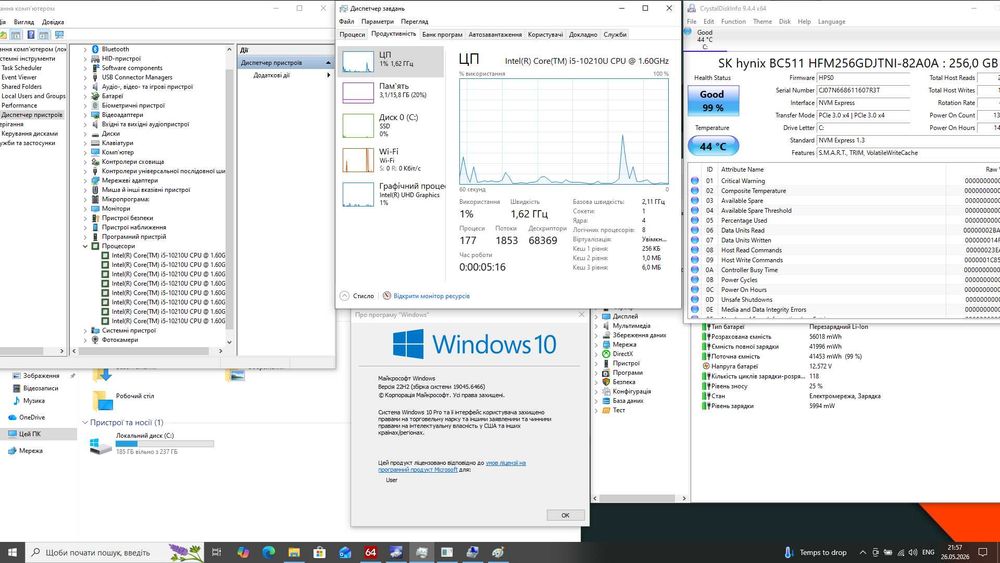
Task: Click OK in the About Windows dialog
Action: coord(565,515)
